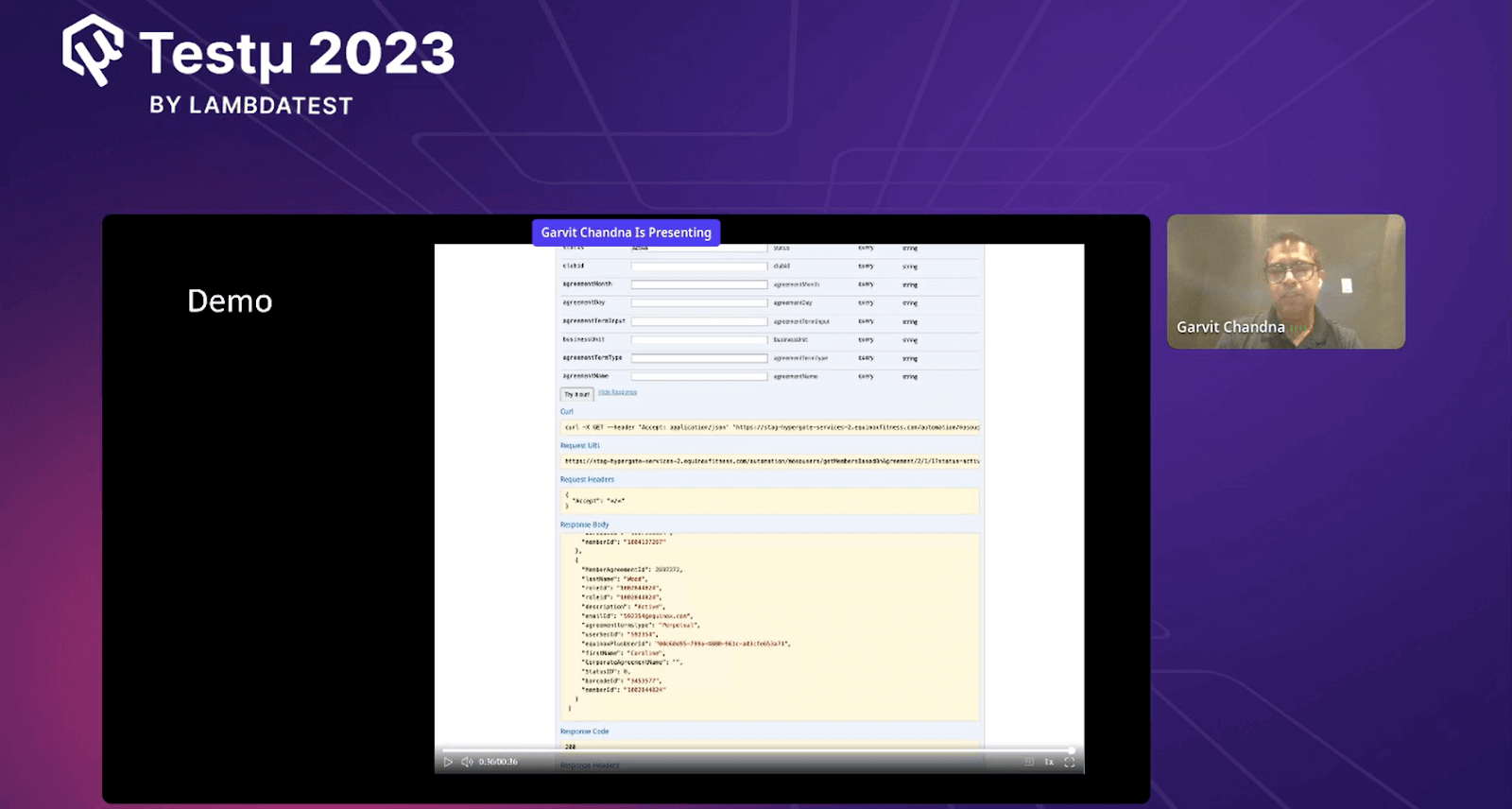Click the 0:36/00:36 video timestamp

tap(498, 762)
